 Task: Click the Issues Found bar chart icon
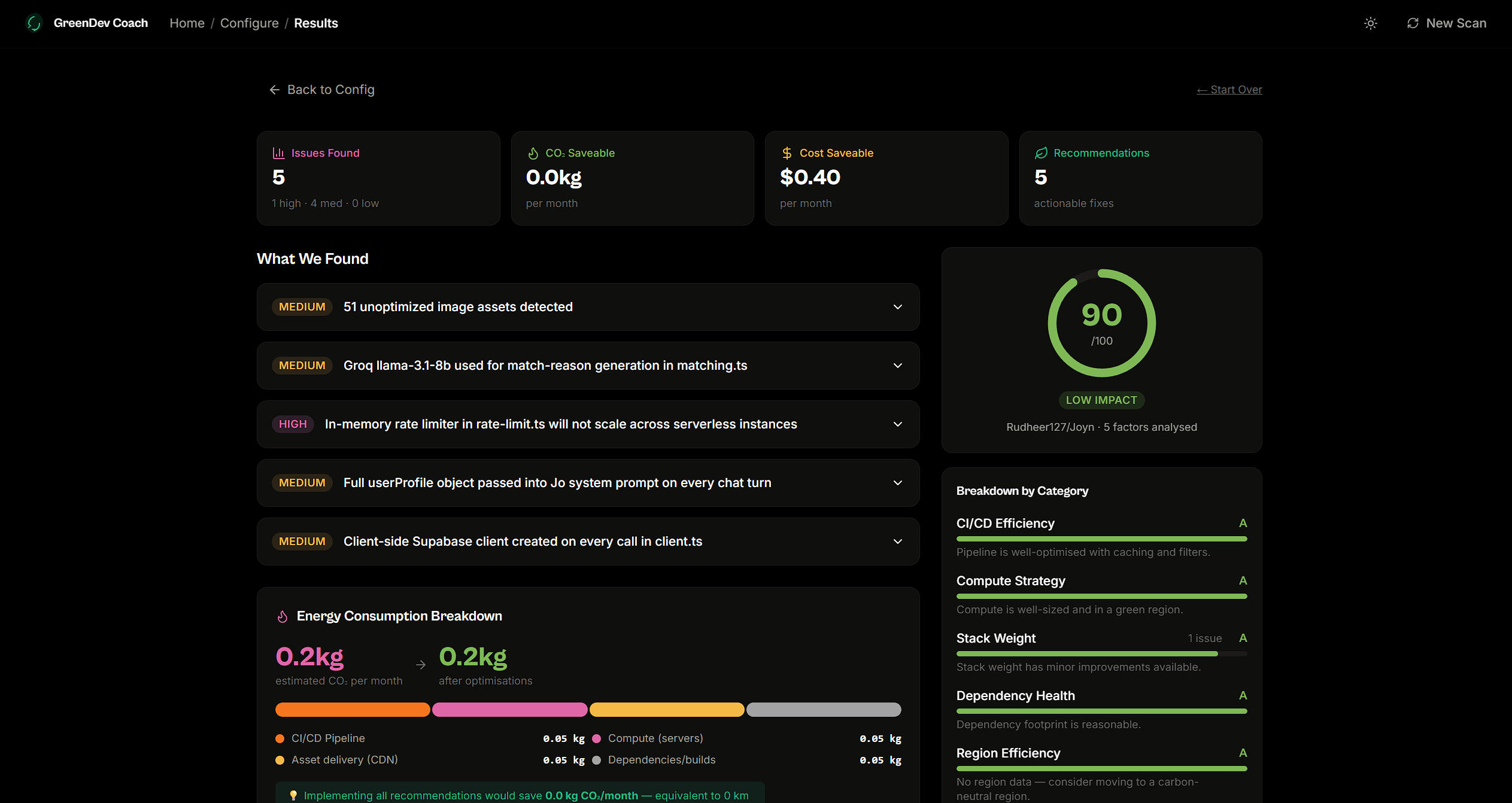coord(278,153)
